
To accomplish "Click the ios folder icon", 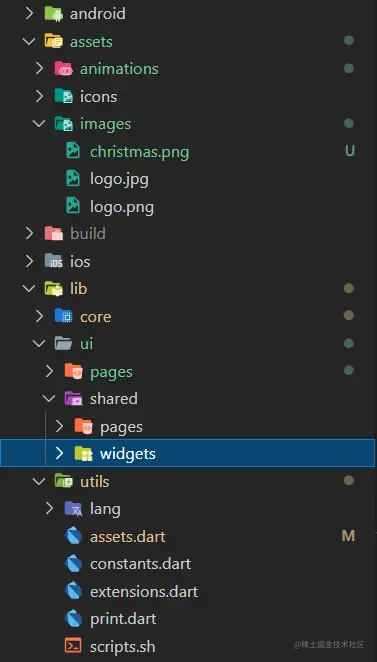I will (54, 261).
